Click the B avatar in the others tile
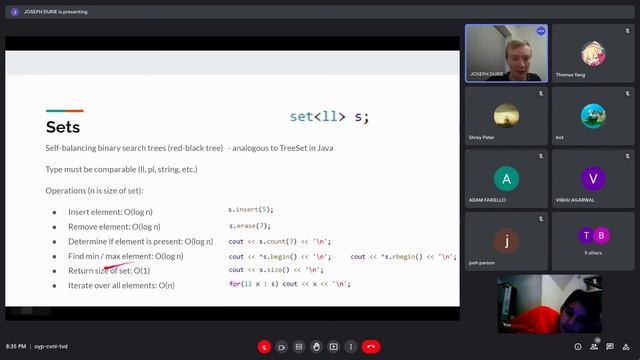 tap(601, 236)
